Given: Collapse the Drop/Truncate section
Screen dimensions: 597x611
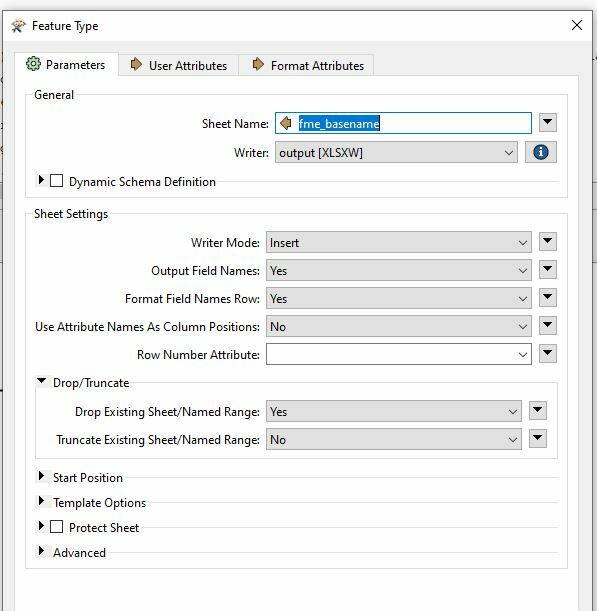Looking at the screenshot, I should coord(41,381).
